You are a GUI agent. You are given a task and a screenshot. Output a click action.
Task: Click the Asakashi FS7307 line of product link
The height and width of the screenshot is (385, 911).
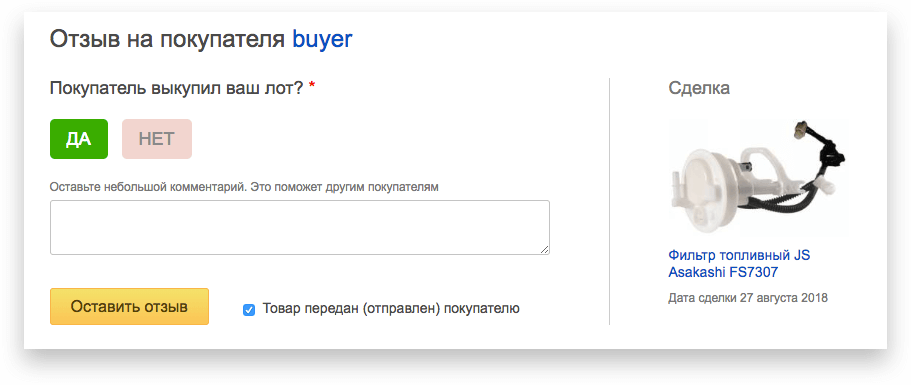click(723, 272)
